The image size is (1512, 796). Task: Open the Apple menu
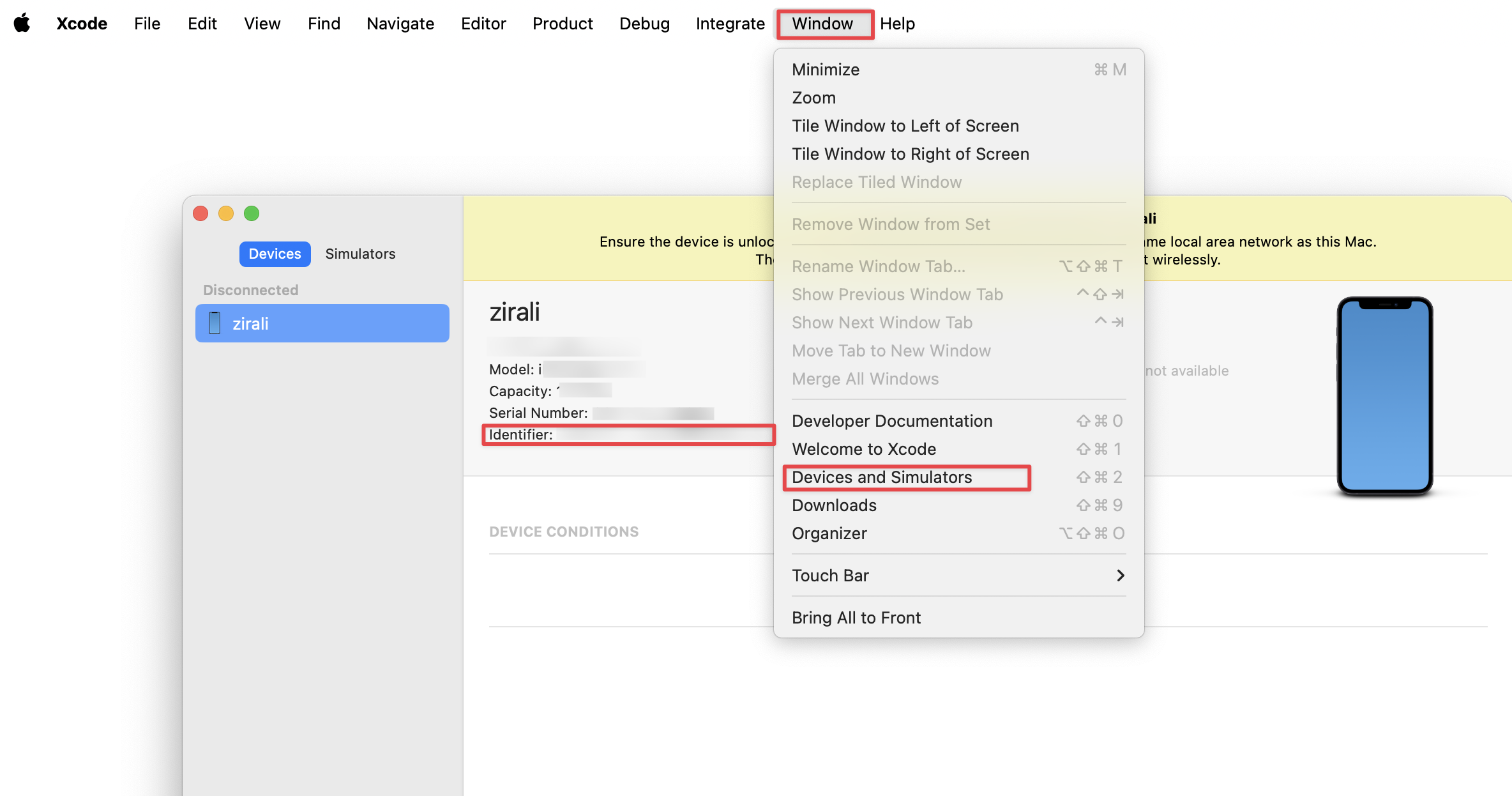point(22,24)
